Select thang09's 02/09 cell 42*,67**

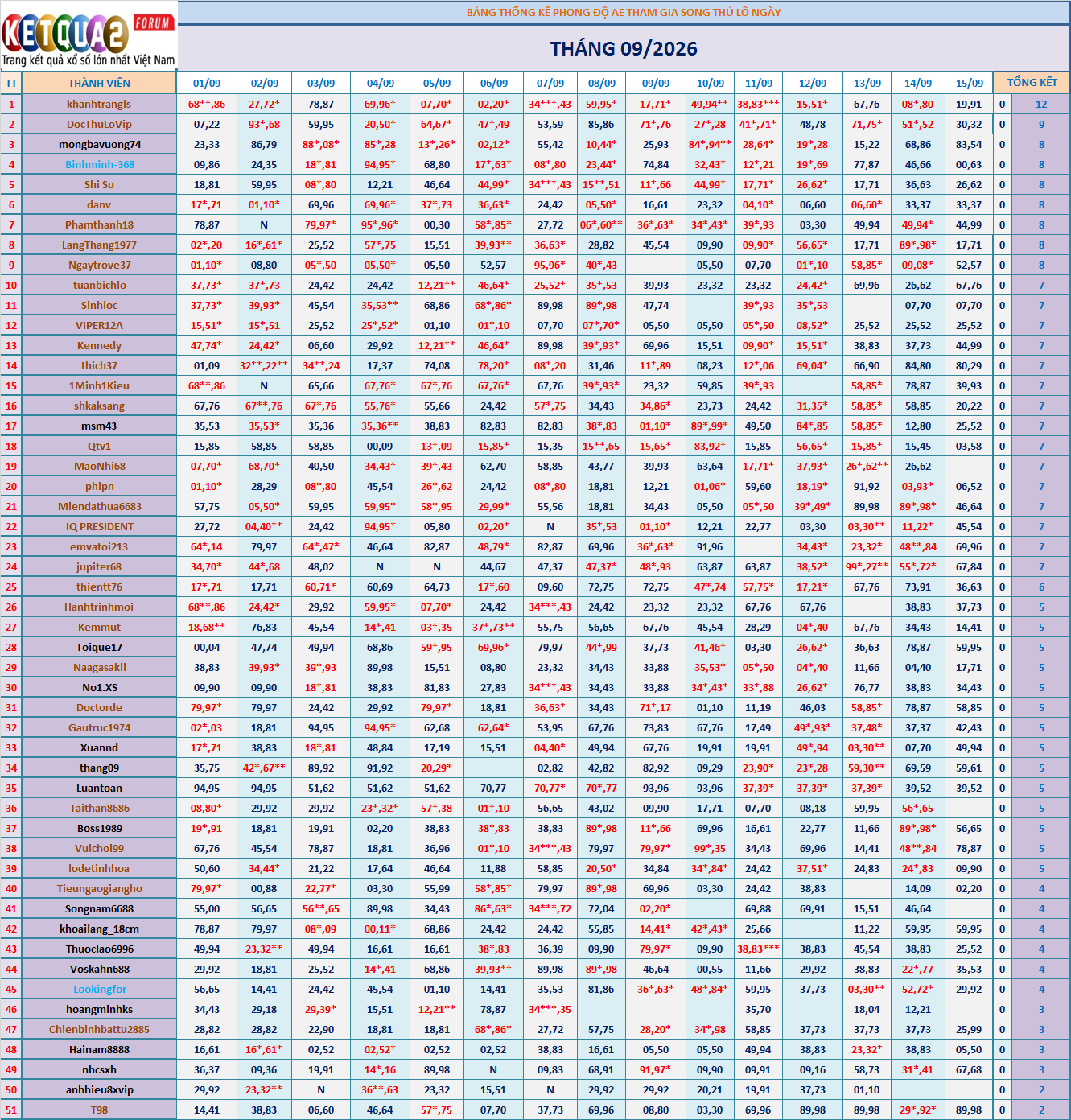(264, 768)
